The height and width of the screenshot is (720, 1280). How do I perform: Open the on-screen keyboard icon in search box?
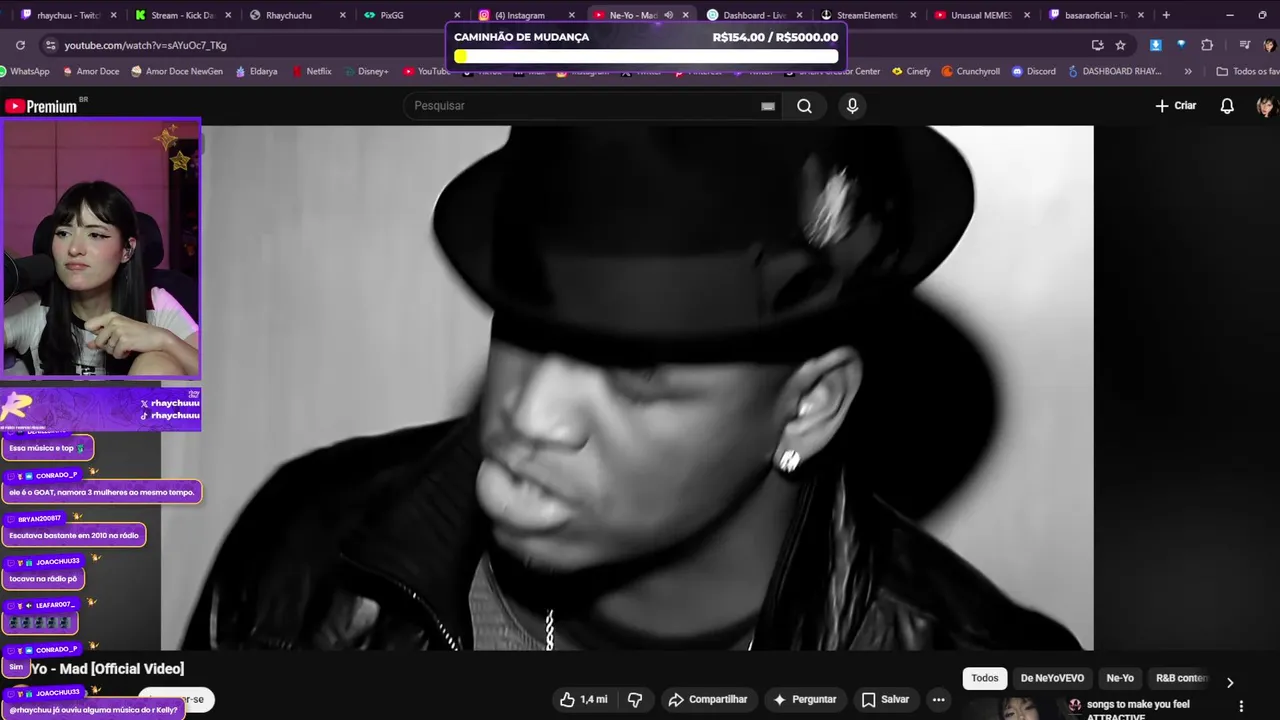pos(768,106)
